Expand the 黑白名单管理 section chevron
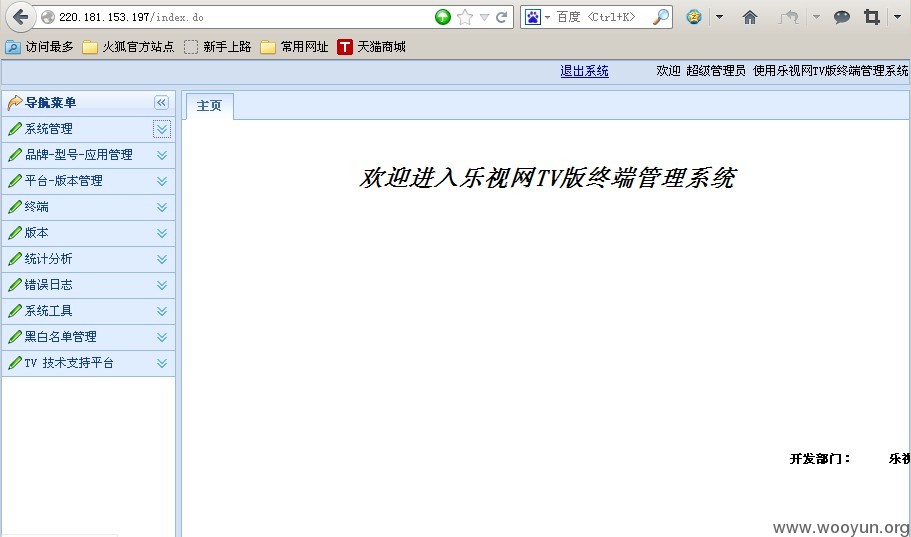The image size is (911, 537). [162, 338]
